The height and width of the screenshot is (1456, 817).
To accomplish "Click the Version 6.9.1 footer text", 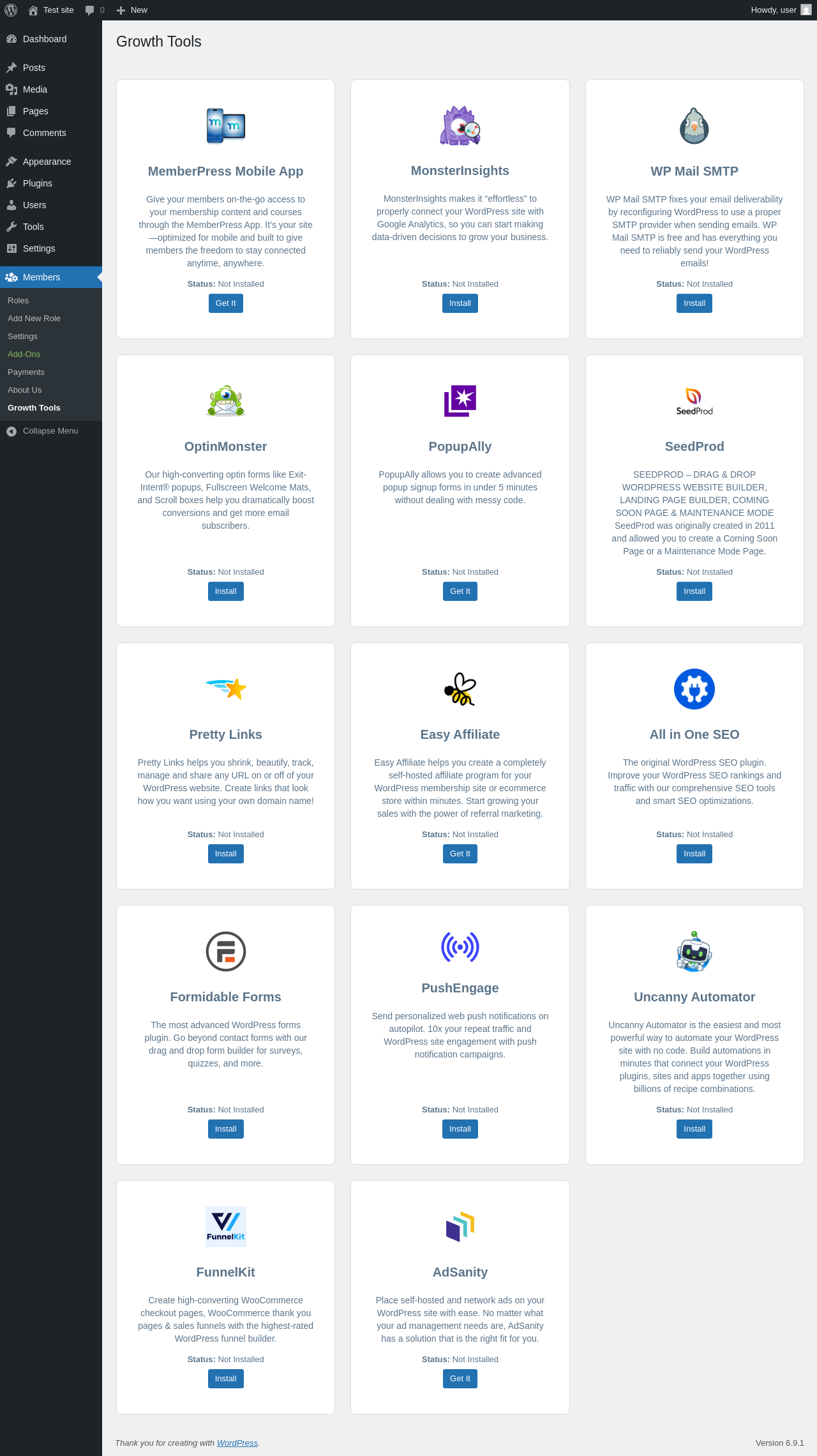I will coord(780,1443).
